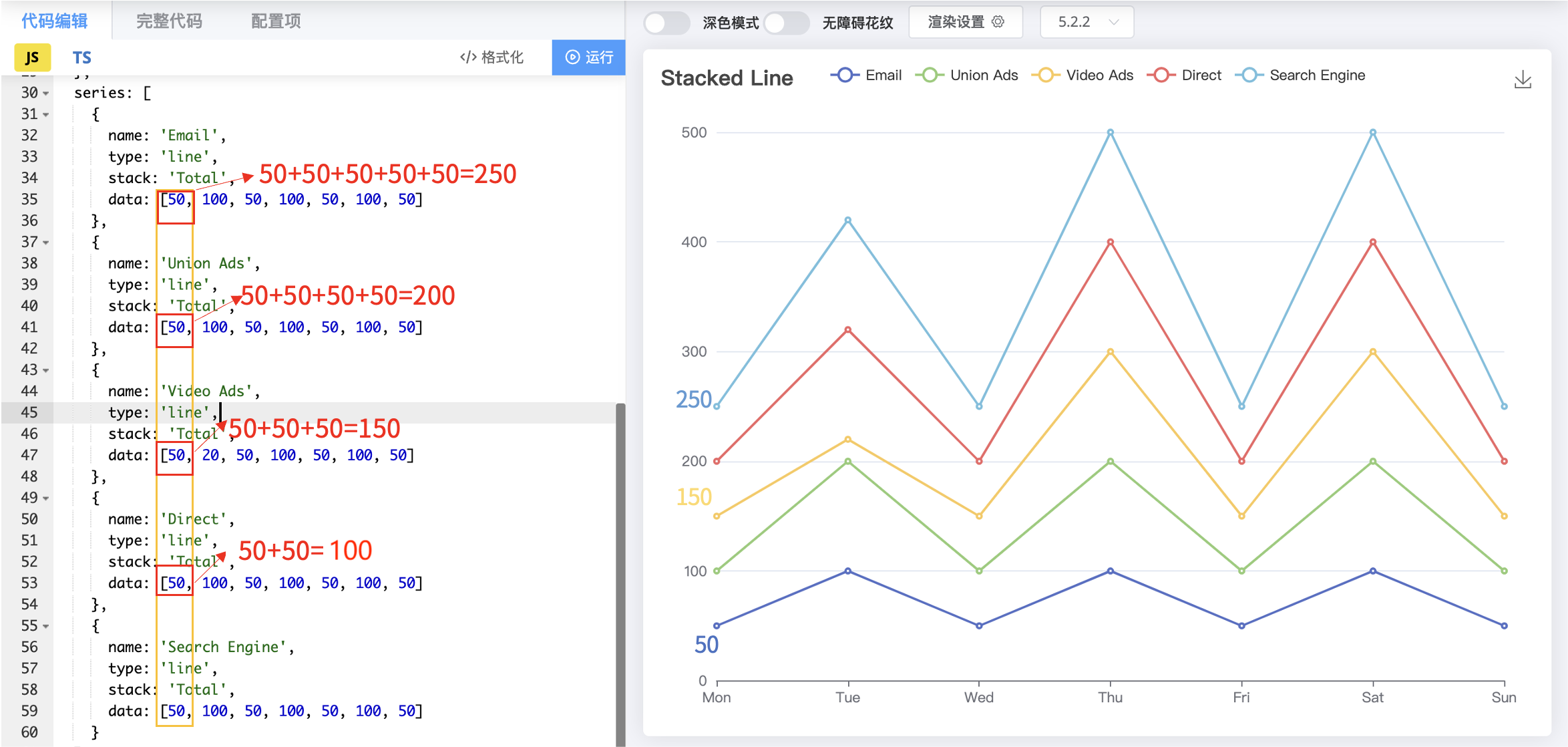1568x747 pixels.
Task: Open the 5.2.2 version dropdown
Action: pyautogui.click(x=1087, y=21)
